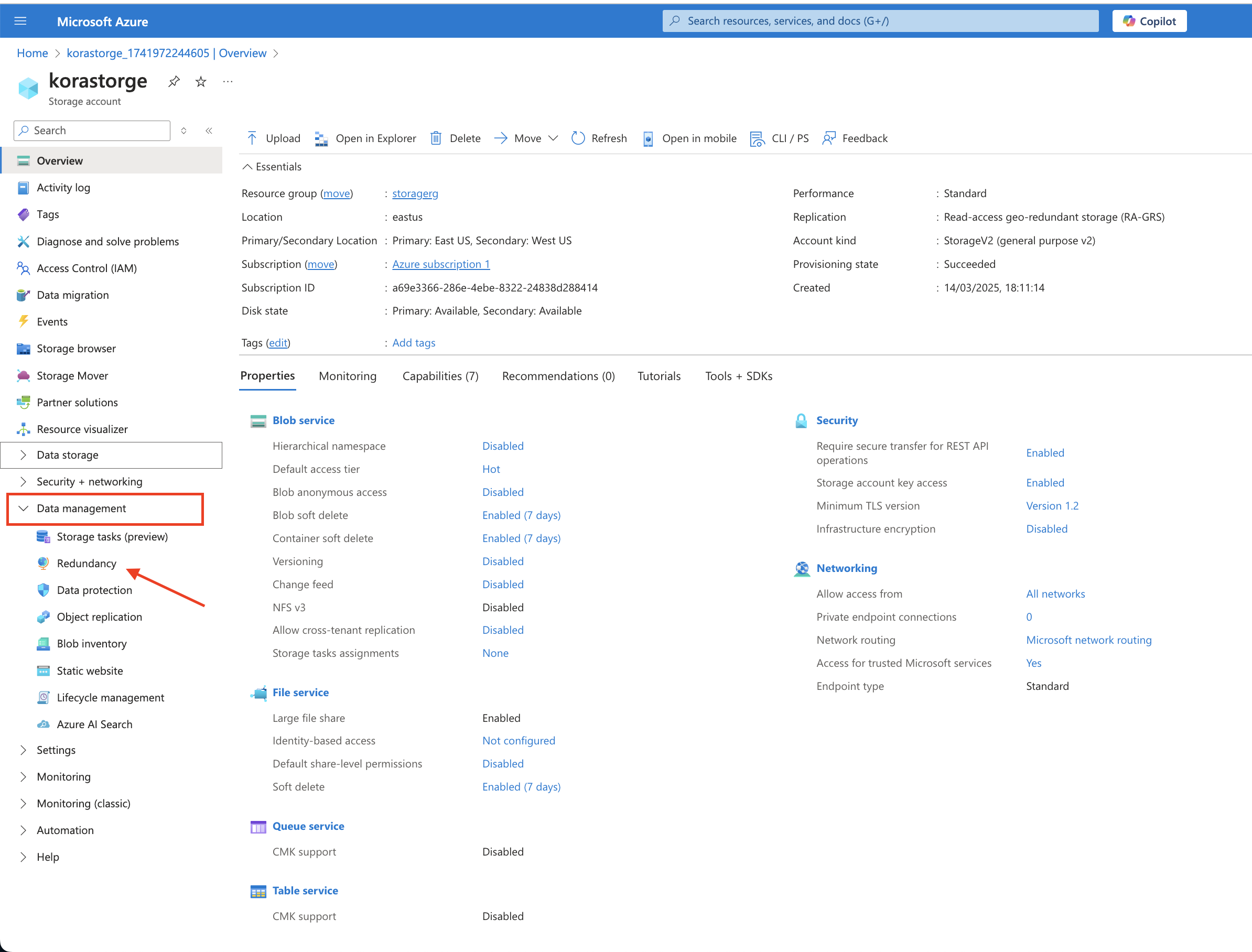Open CLI / PS command view
1252x952 pixels.
tap(779, 138)
